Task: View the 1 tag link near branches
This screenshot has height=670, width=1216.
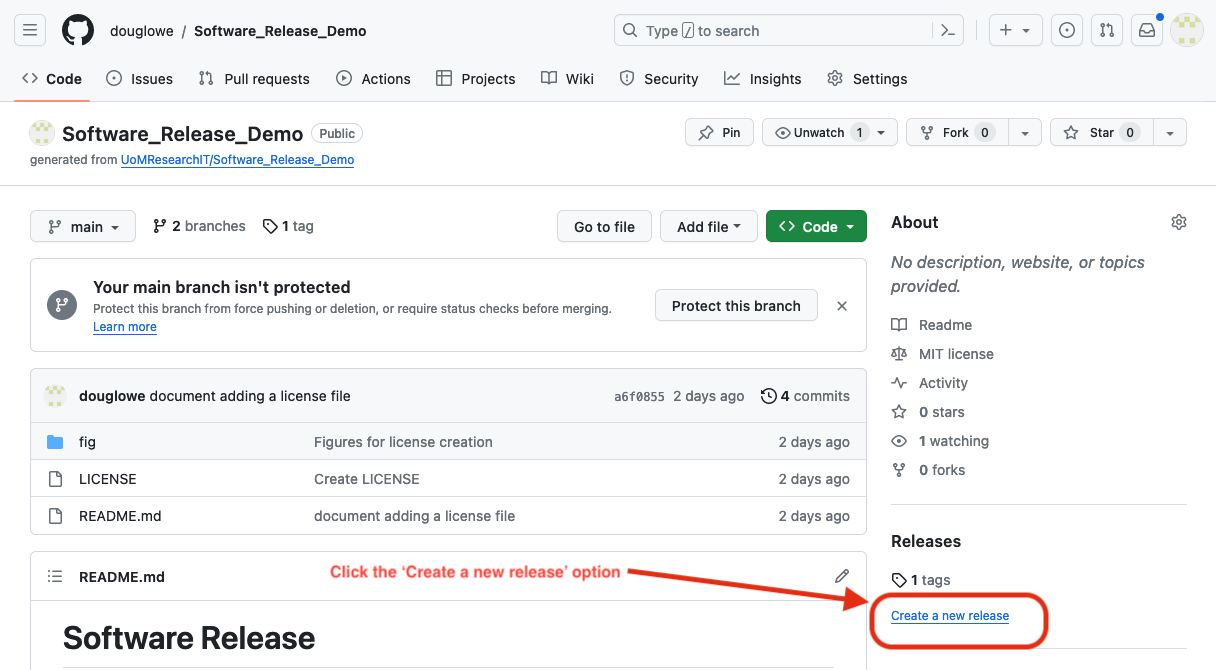Action: [288, 227]
